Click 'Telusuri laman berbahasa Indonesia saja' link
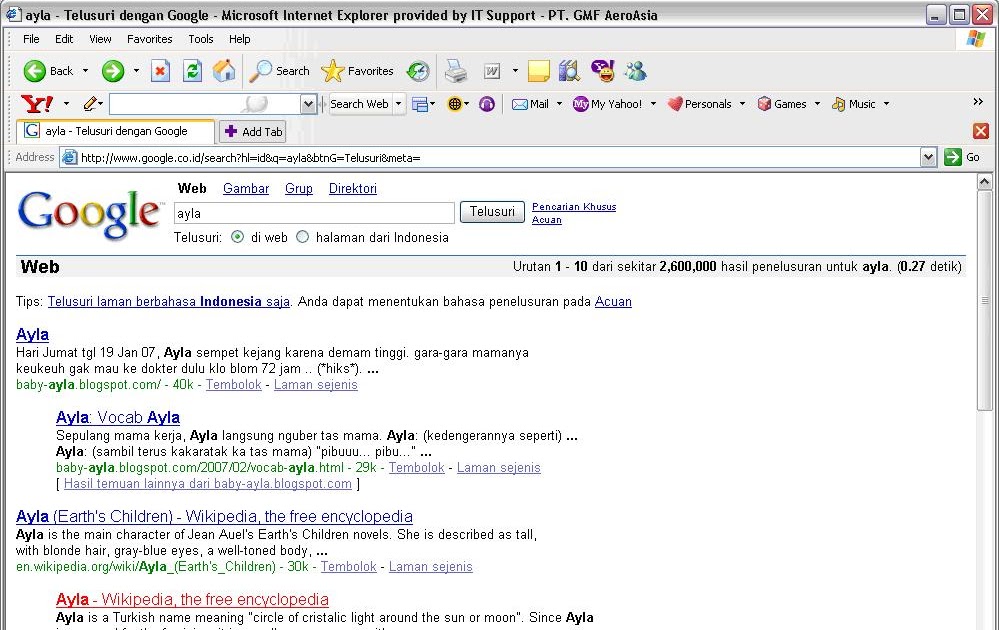 pyautogui.click(x=169, y=301)
